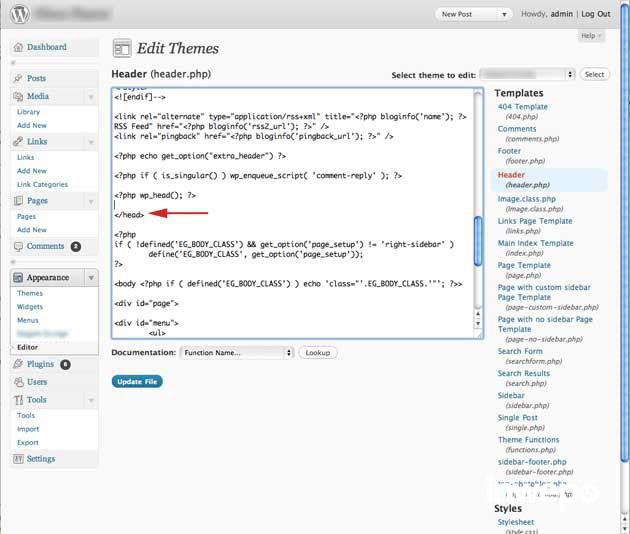Click the Lookup button
This screenshot has width=630, height=534.
[318, 352]
